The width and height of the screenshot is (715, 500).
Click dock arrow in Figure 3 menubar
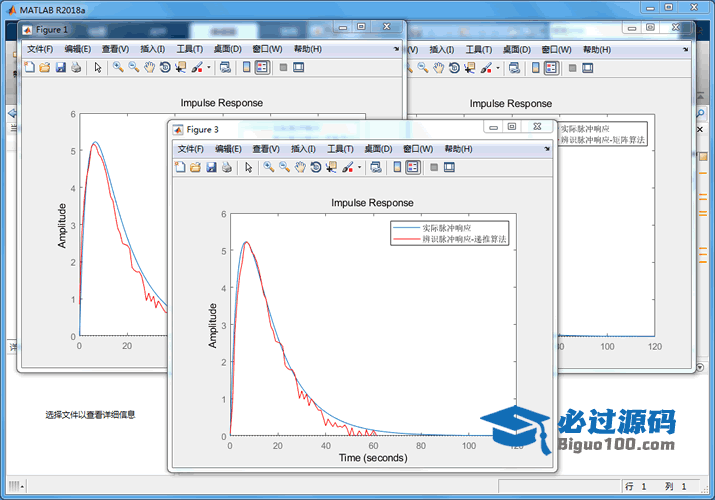(x=547, y=149)
